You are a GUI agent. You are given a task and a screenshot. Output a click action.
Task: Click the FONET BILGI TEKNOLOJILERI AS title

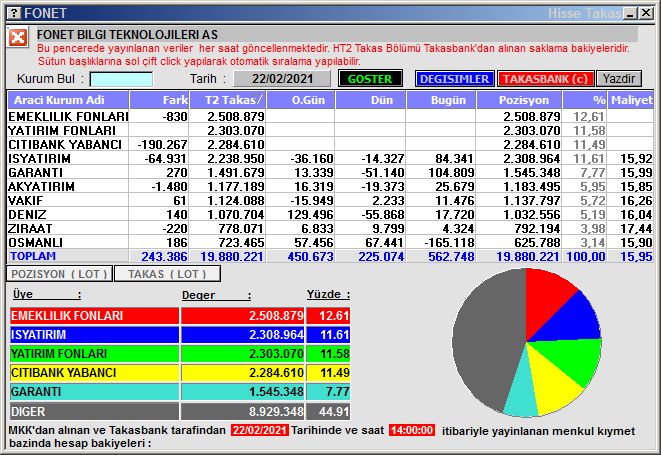127,35
